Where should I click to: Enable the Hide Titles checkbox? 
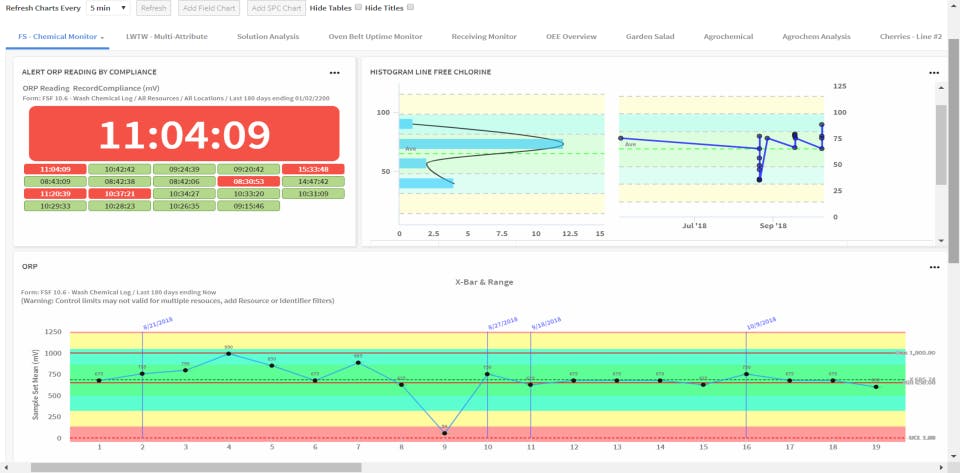click(410, 7)
